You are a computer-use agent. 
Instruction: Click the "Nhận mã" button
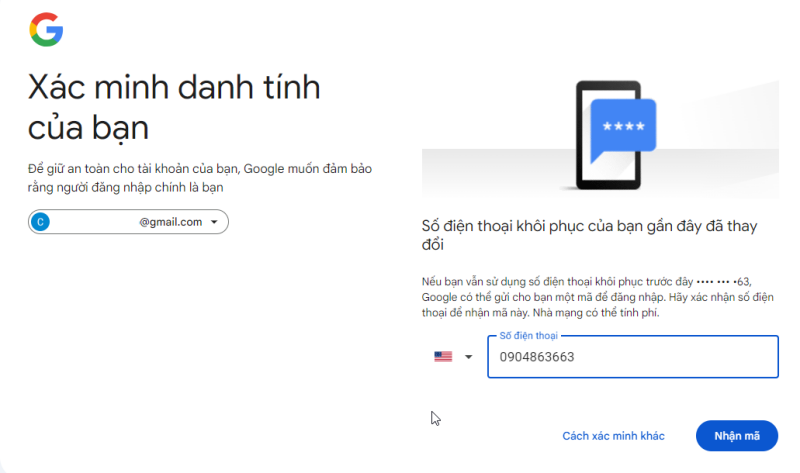pyautogui.click(x=737, y=436)
